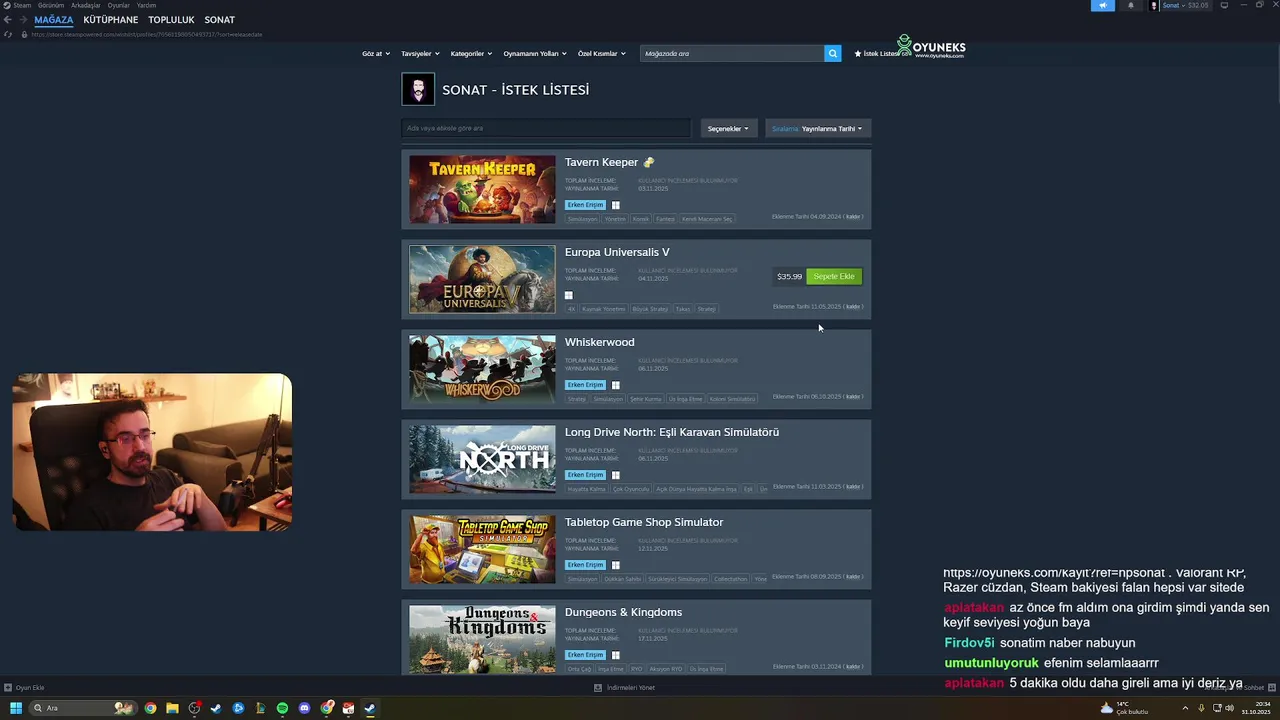Expand the Kategoriler dropdown

point(471,53)
